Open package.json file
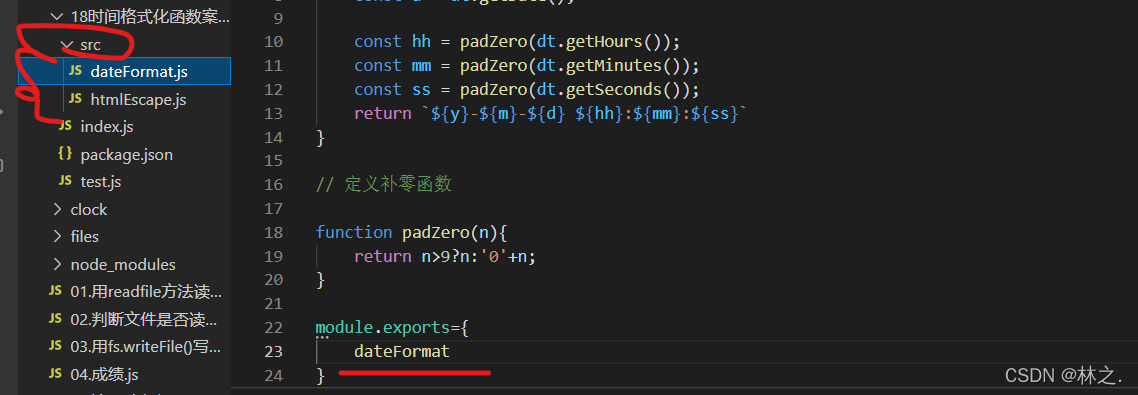 [x=126, y=154]
